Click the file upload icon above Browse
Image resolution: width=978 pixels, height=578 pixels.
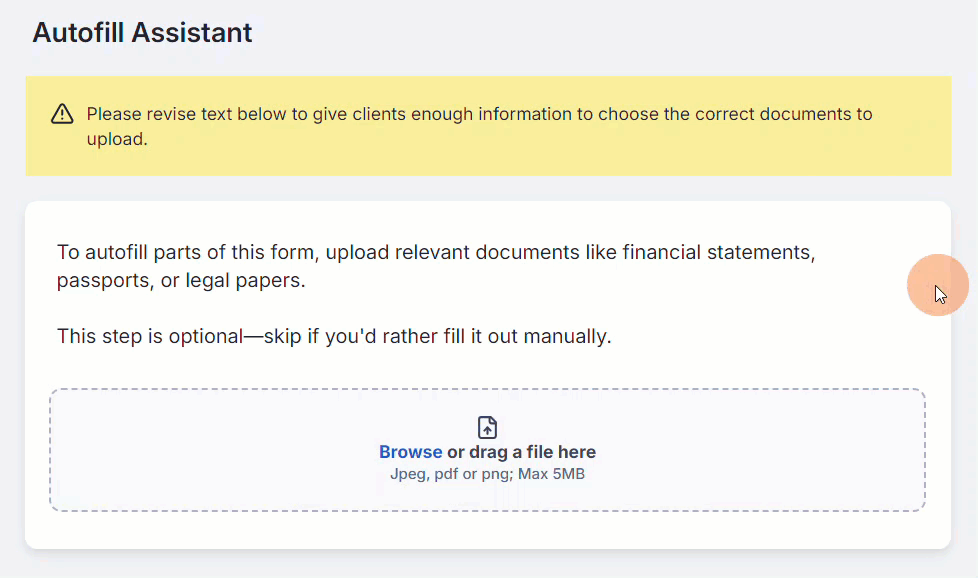point(487,428)
